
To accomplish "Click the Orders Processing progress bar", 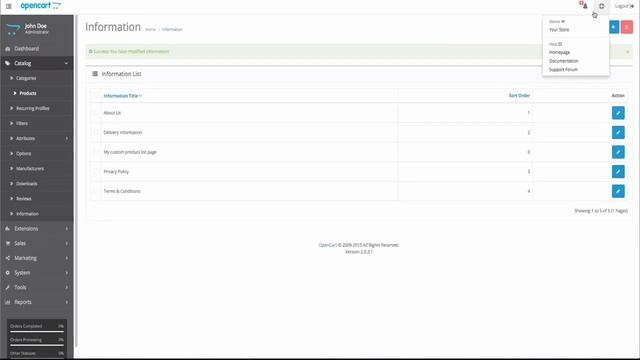I will (37, 345).
